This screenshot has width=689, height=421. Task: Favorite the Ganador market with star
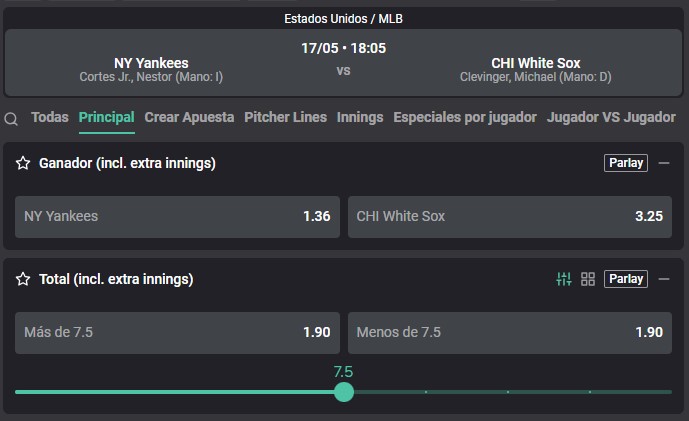click(23, 163)
